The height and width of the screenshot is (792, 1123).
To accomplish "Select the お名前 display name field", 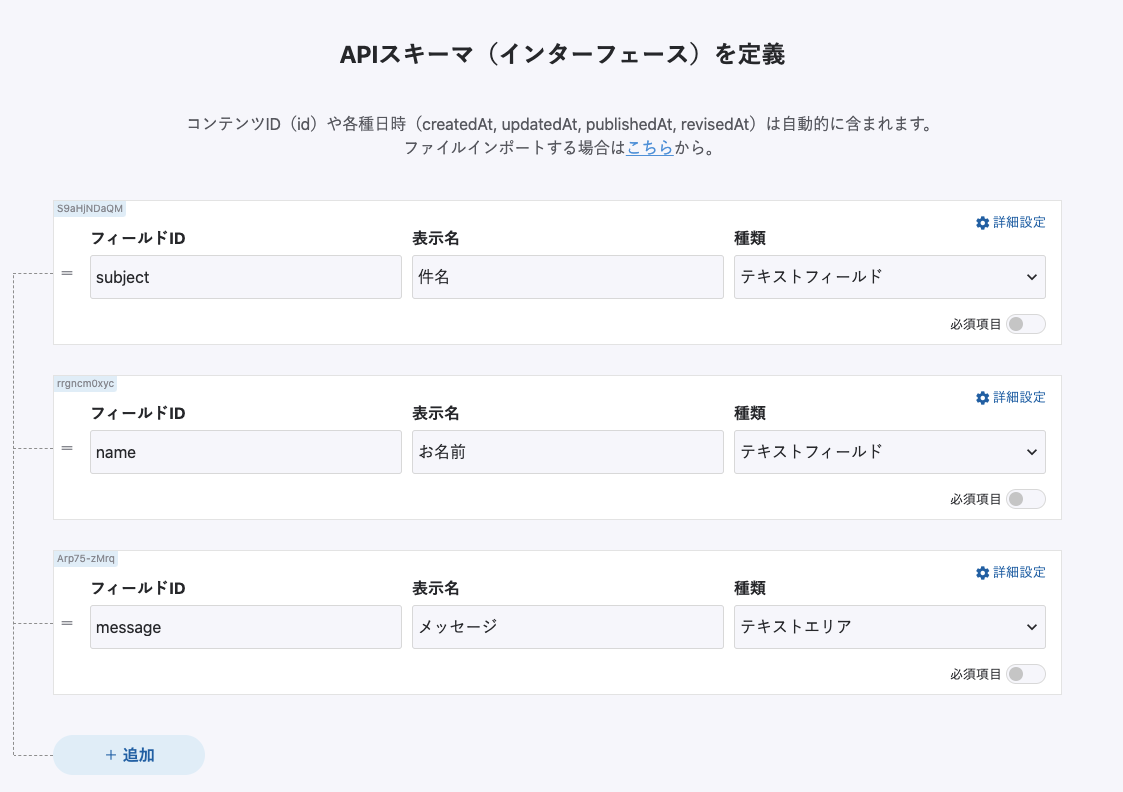I will [567, 452].
